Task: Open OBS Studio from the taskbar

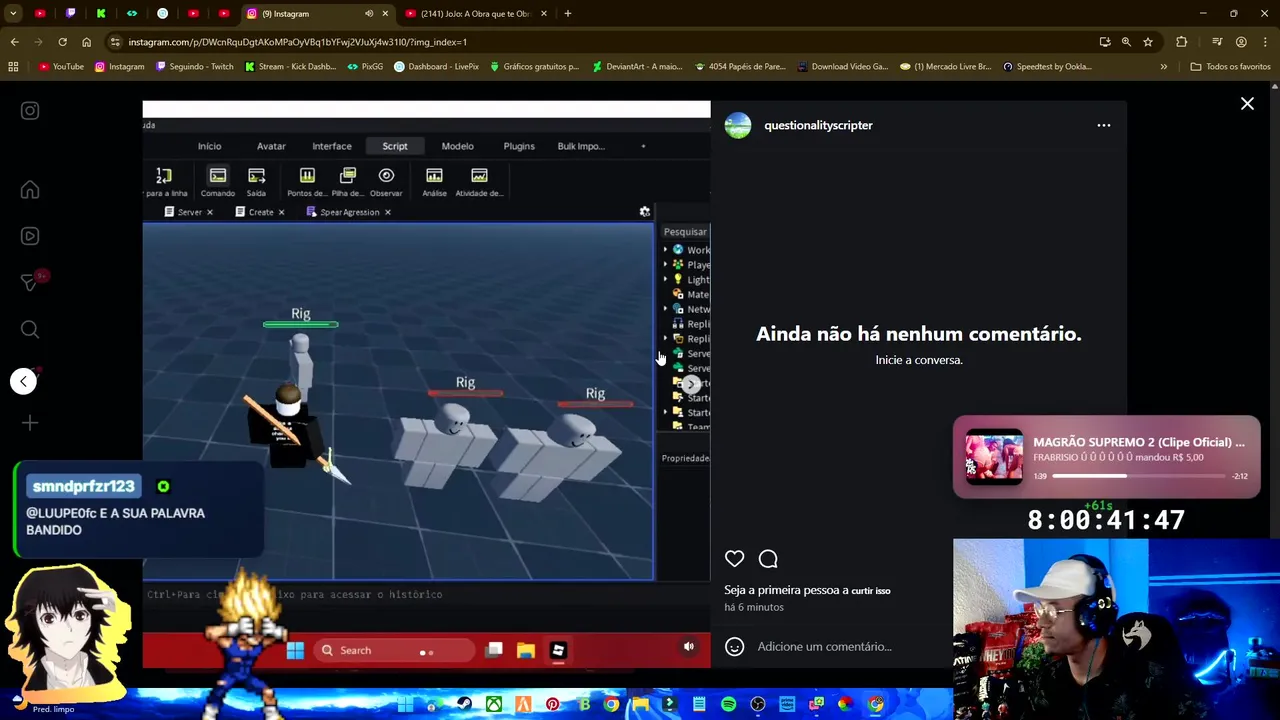Action: click(x=758, y=705)
